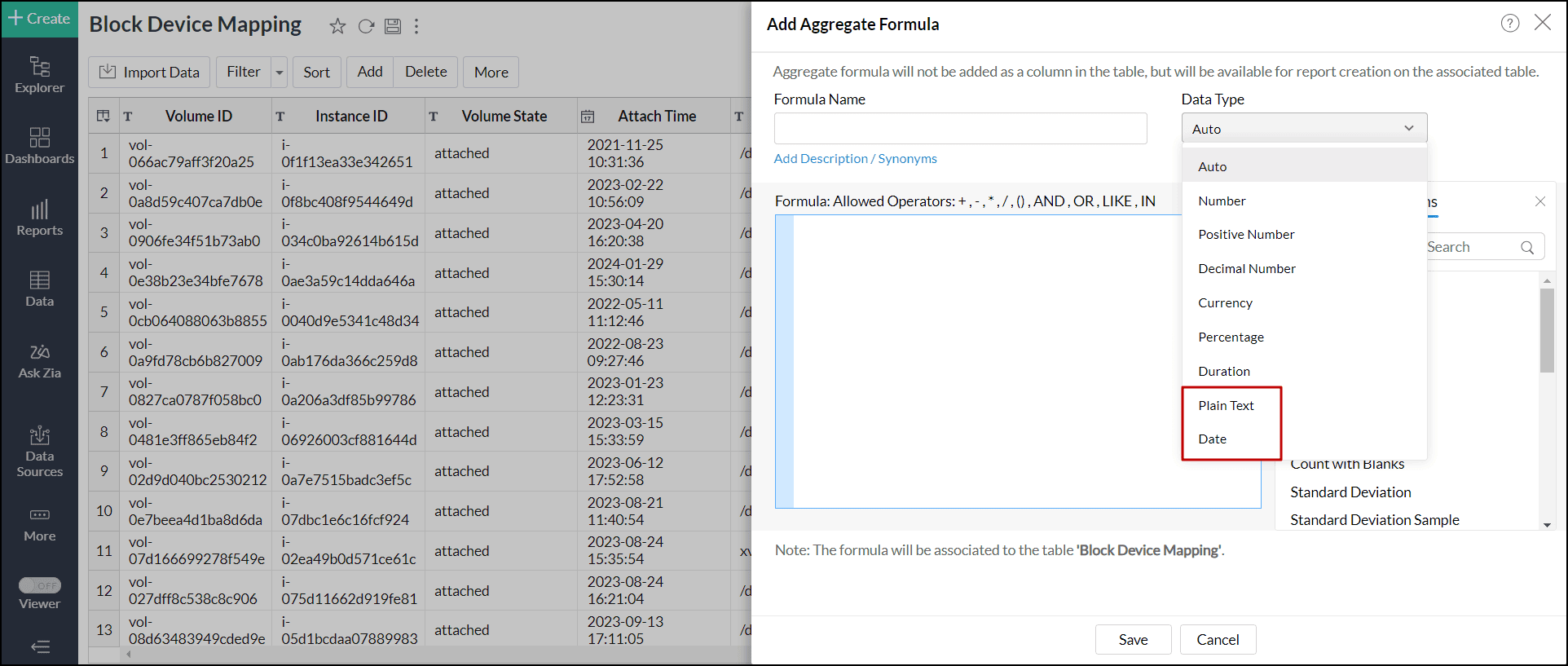
Task: Mark Block Device Mapping as favorite star
Action: [x=337, y=27]
